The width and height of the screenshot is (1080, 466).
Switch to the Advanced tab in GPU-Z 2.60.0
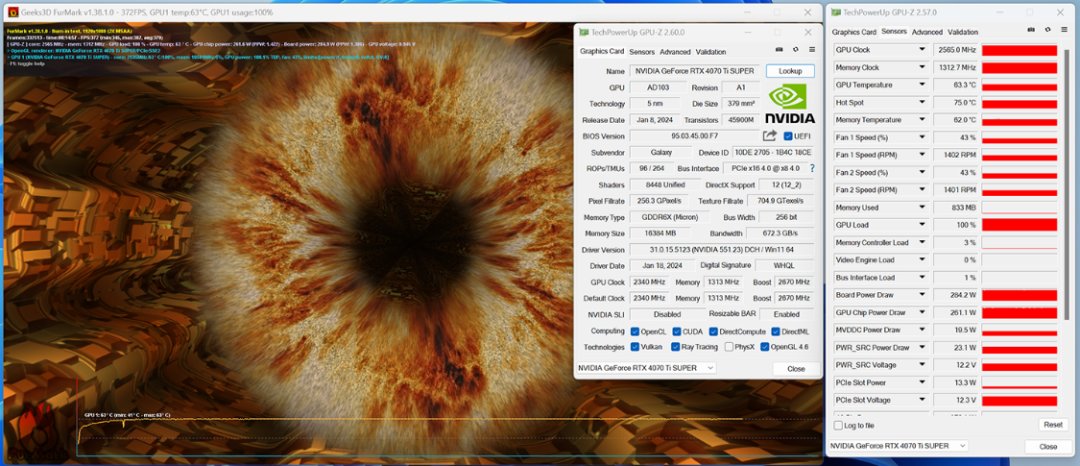[674, 52]
